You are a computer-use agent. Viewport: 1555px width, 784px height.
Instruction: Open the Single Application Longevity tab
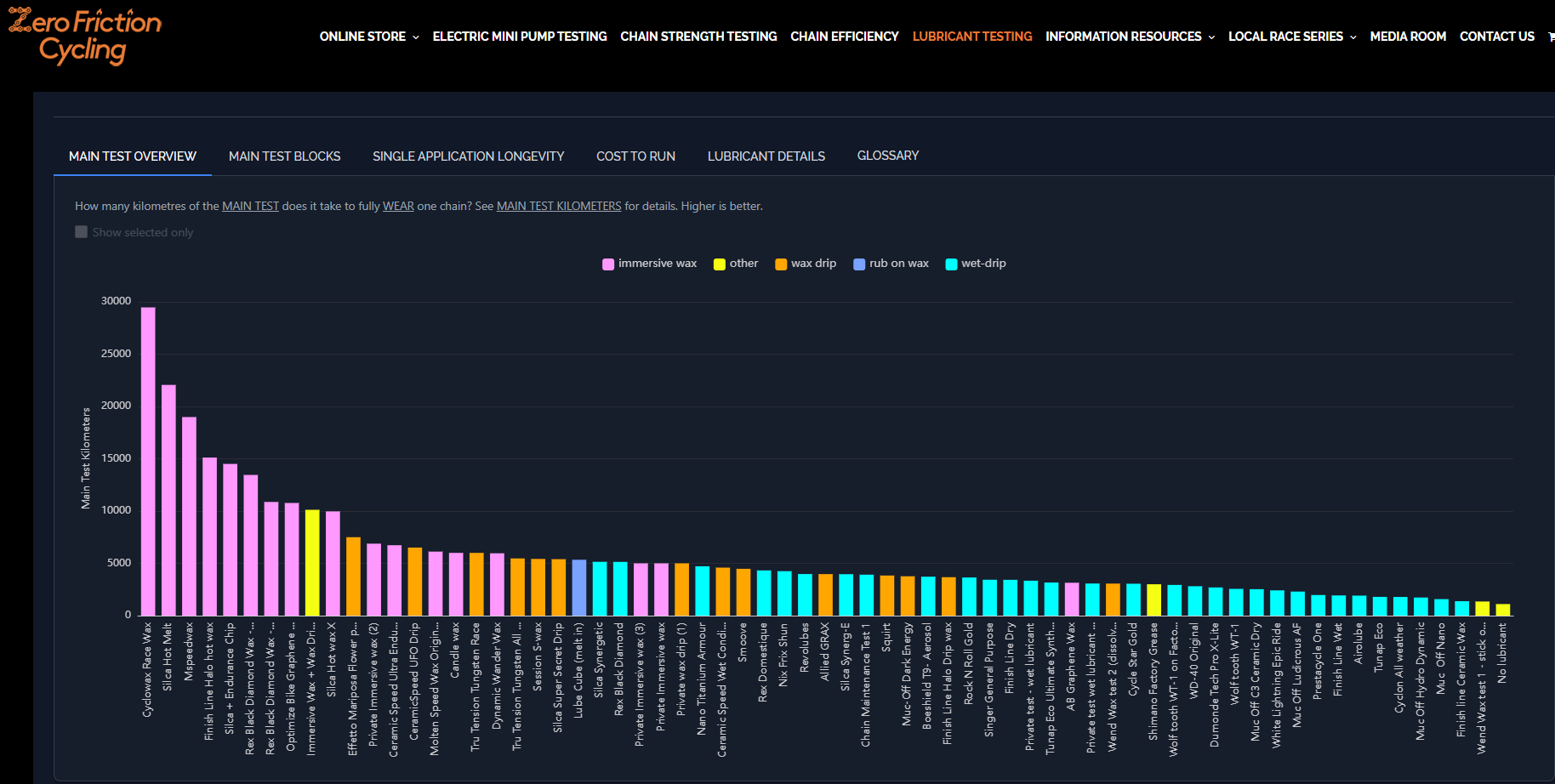point(469,156)
